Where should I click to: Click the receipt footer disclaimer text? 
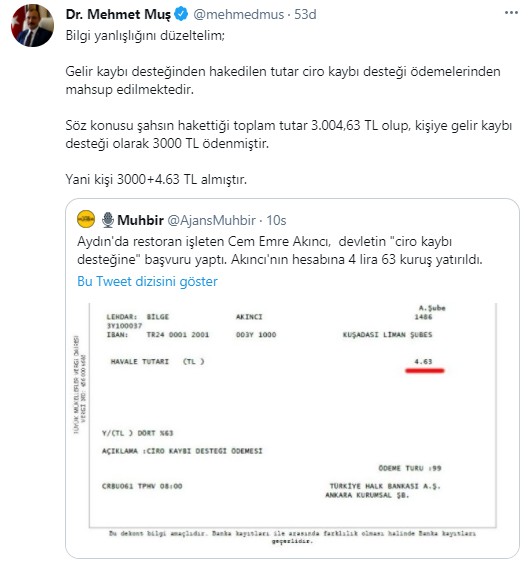click(292, 537)
